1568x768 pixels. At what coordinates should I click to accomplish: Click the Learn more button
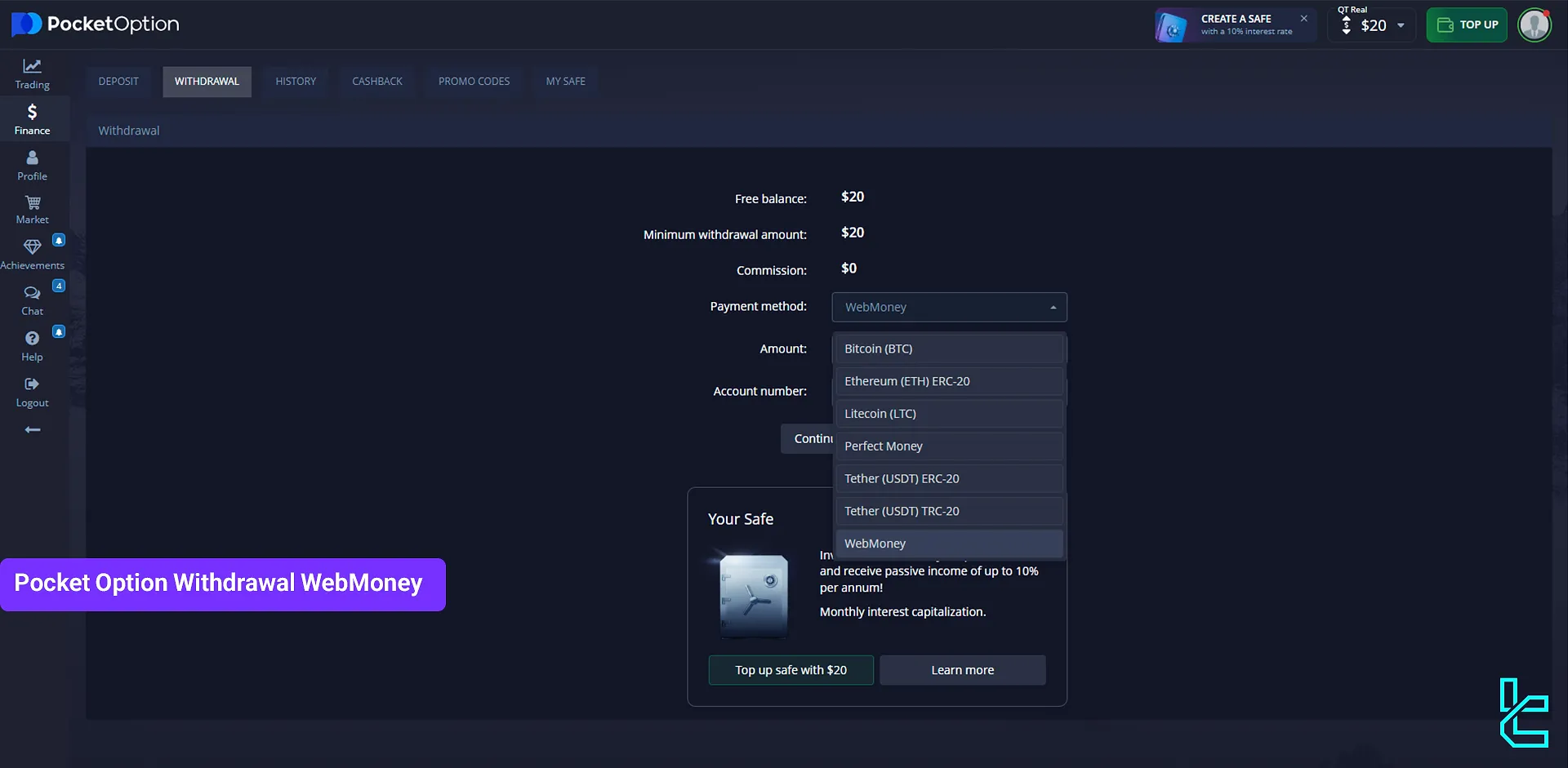(x=962, y=670)
